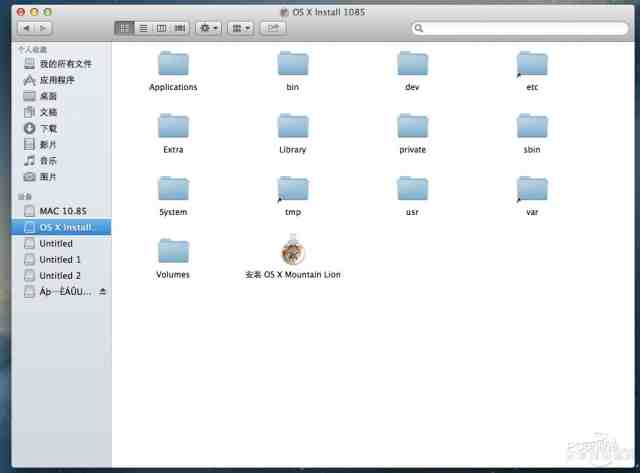Select the Untitled 1 volume

(x=61, y=260)
